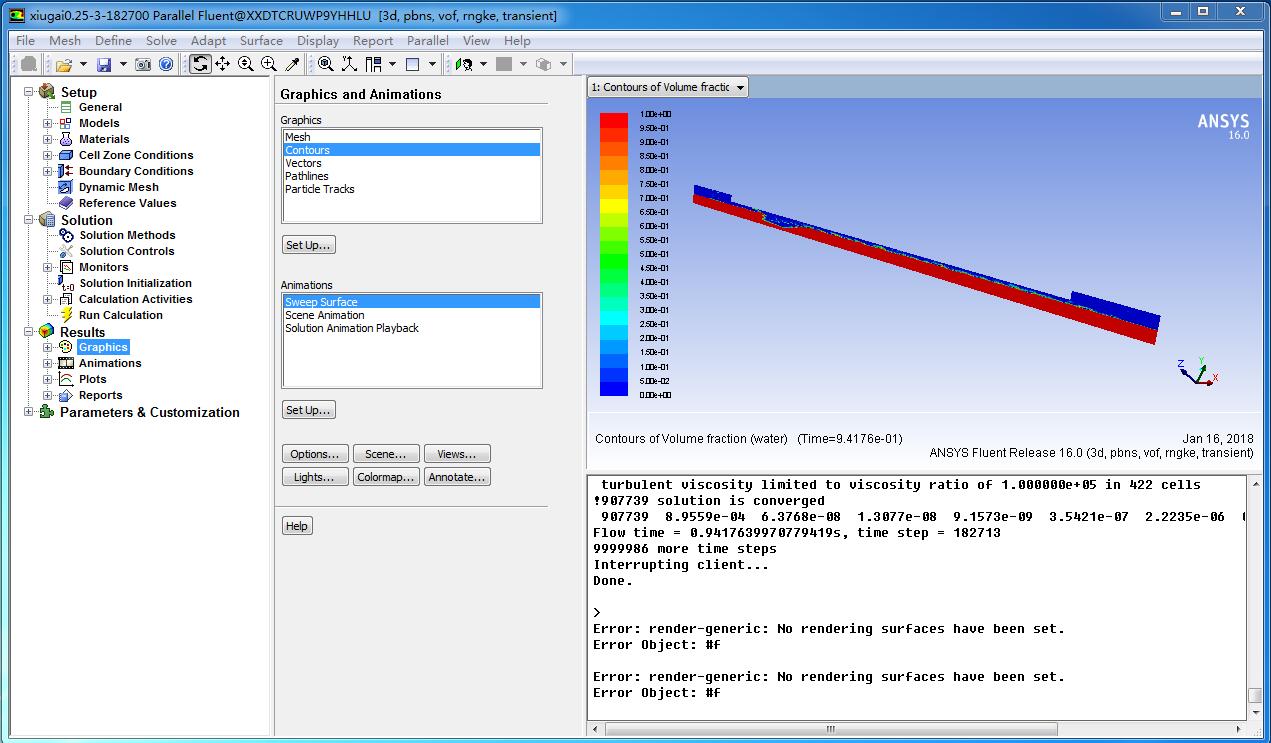Click the Dynamic Mesh icon

(x=66, y=187)
